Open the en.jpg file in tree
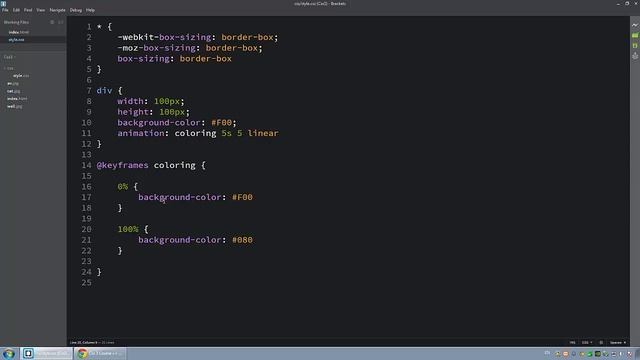640x360 pixels. pyautogui.click(x=13, y=83)
